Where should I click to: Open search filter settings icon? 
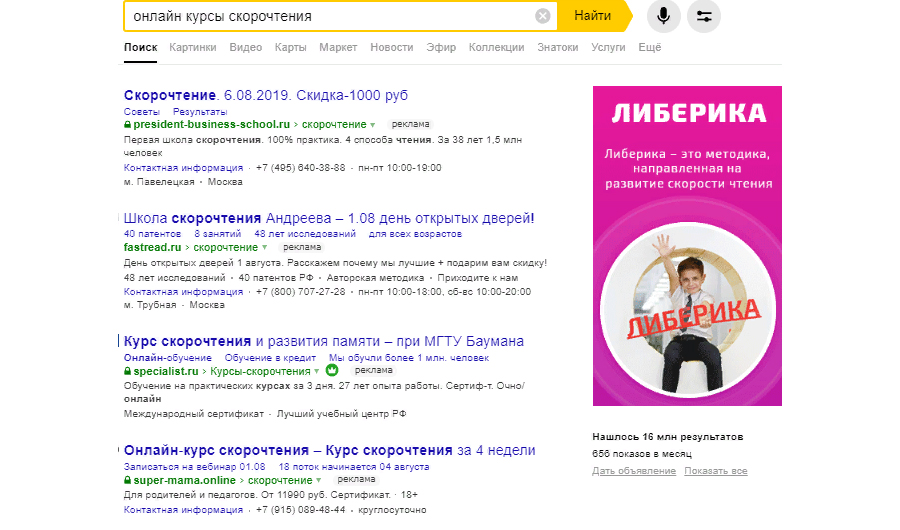[703, 16]
